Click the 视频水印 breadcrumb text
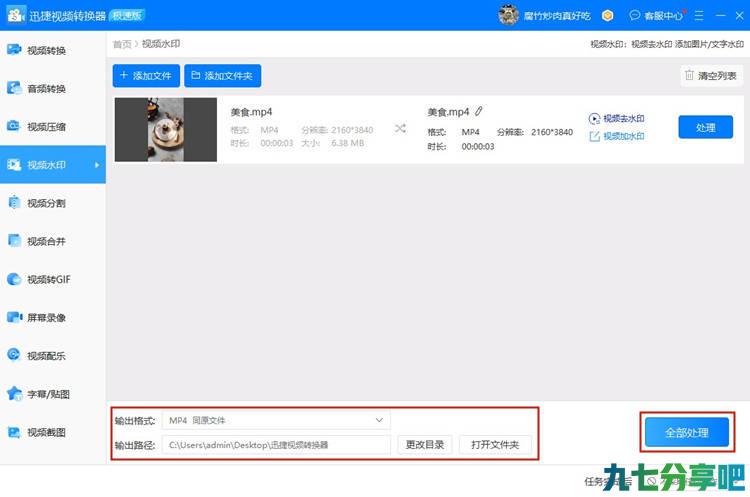 coord(161,44)
